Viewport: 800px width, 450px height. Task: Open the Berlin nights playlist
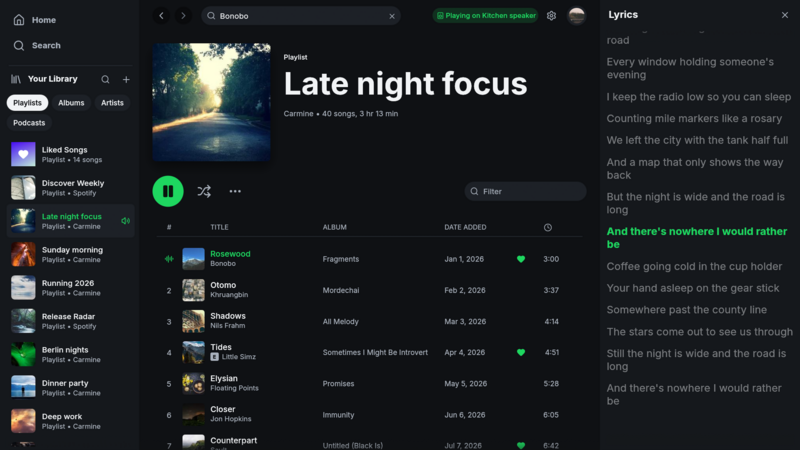click(x=70, y=355)
